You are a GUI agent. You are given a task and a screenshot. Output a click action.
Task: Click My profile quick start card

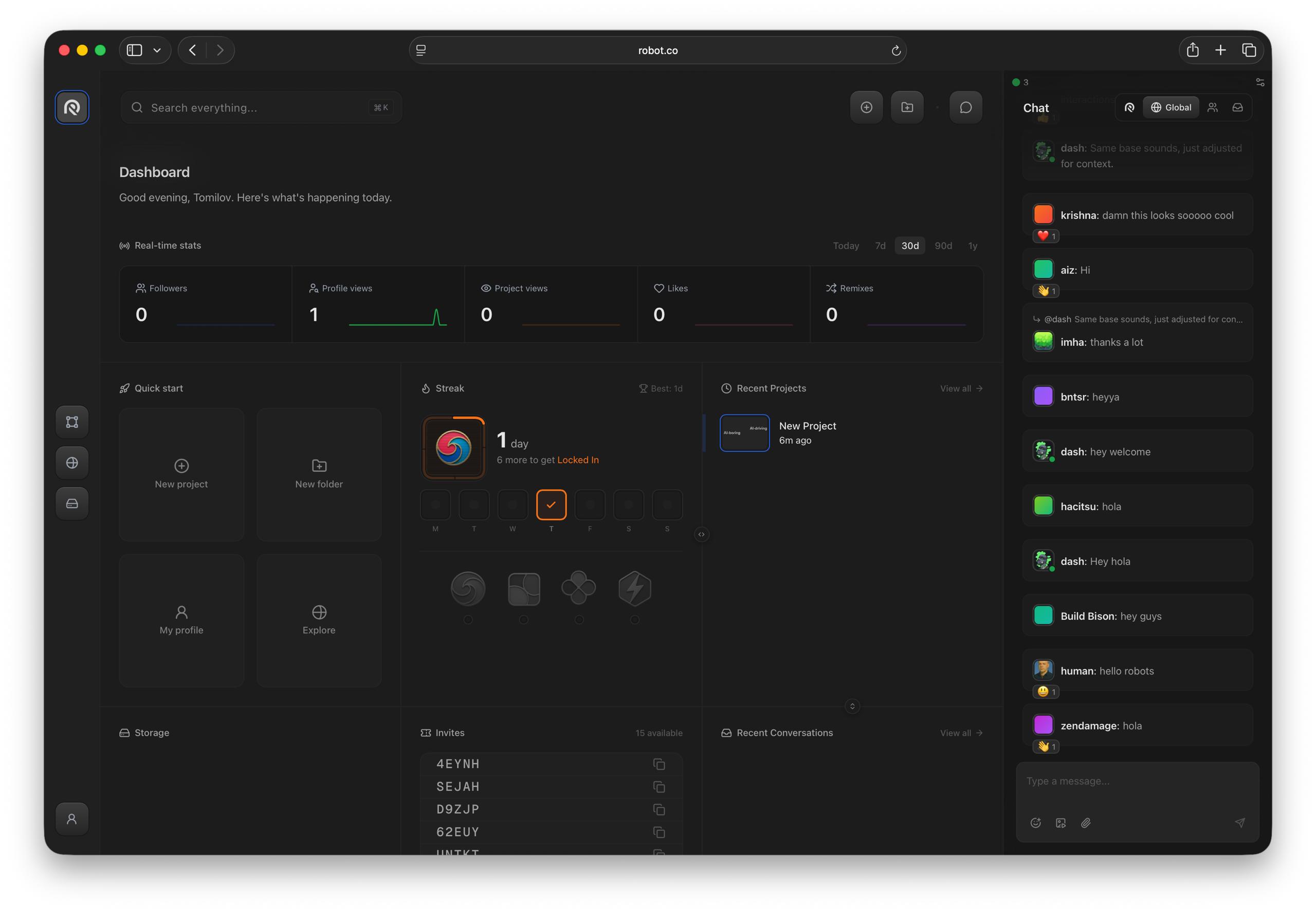pyautogui.click(x=181, y=620)
